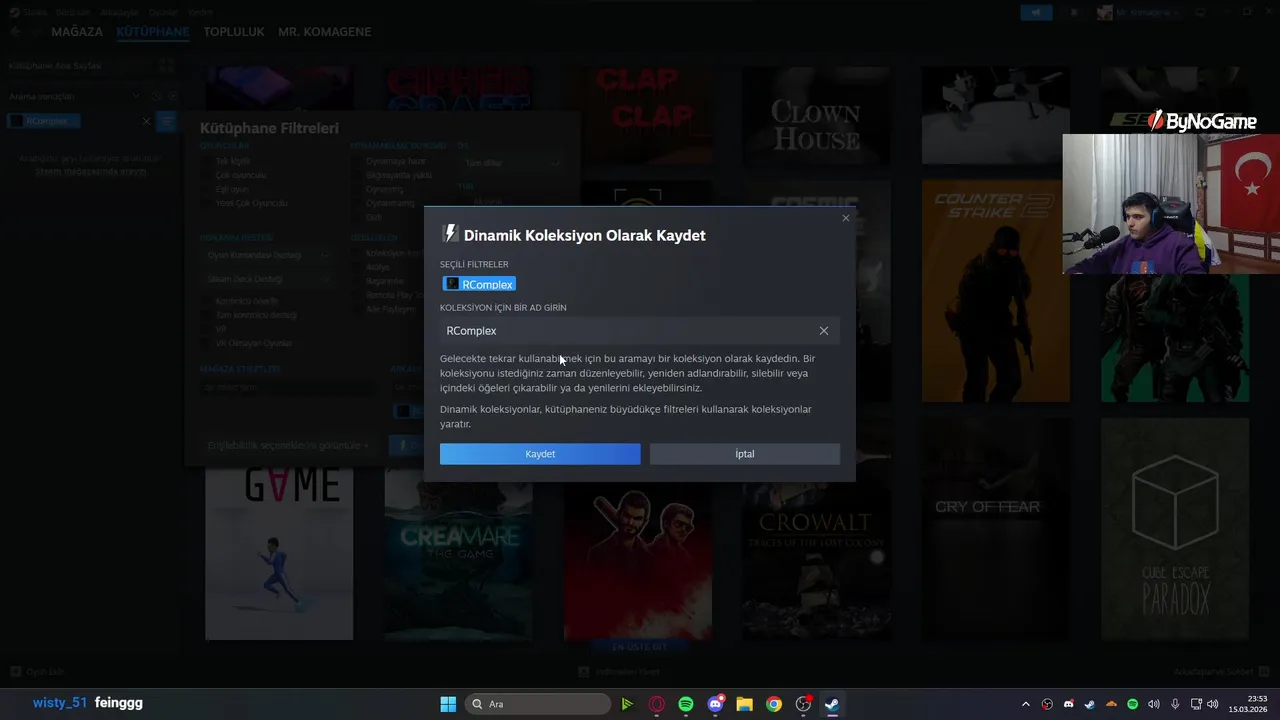Open the green play-arrow app in the taskbar
This screenshot has height=720, width=1280.
tap(627, 704)
